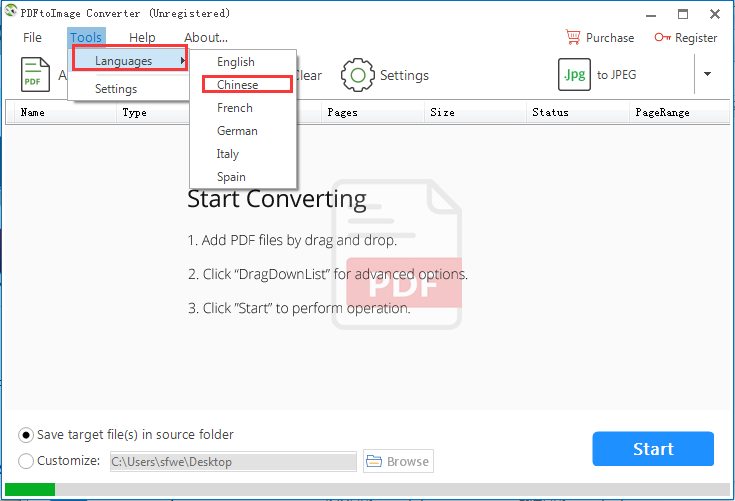Click the Jpg format icon
Viewport: 735px width, 501px height.
click(x=574, y=75)
